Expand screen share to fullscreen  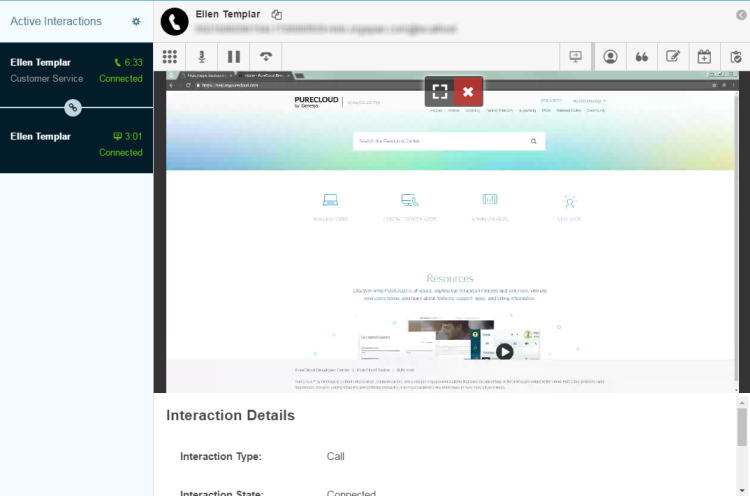point(439,91)
